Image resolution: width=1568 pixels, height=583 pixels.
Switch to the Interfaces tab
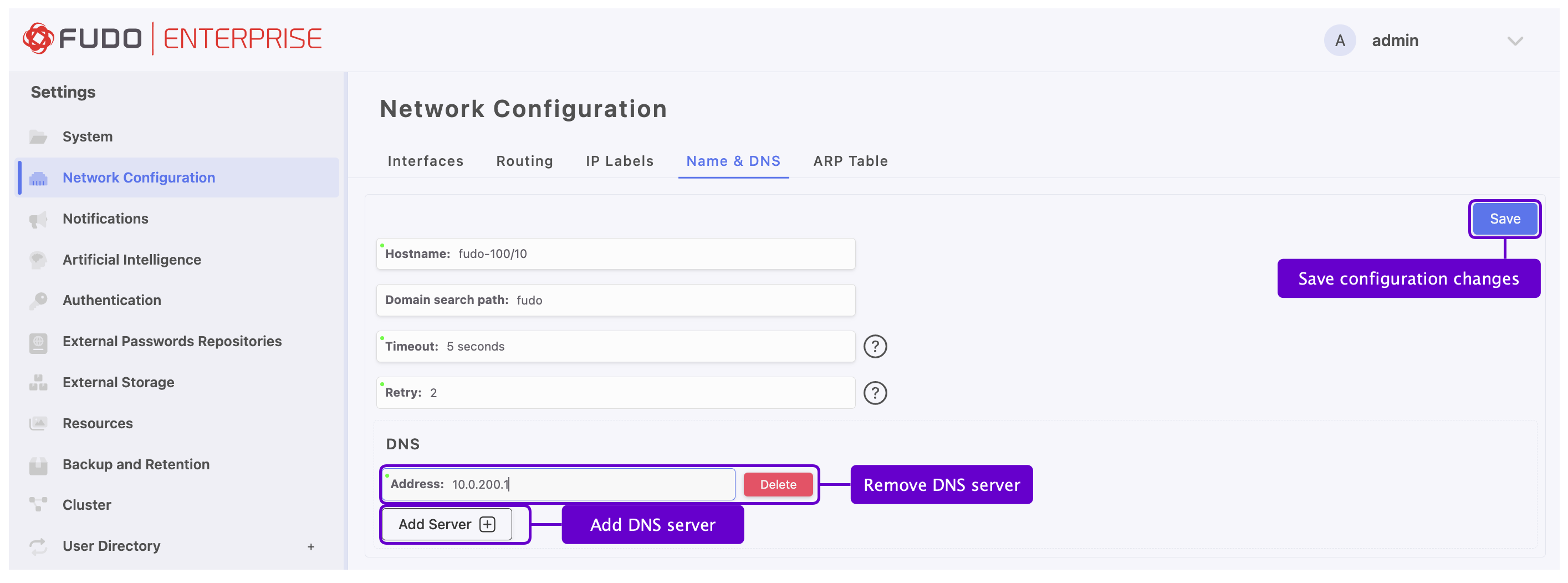click(425, 161)
